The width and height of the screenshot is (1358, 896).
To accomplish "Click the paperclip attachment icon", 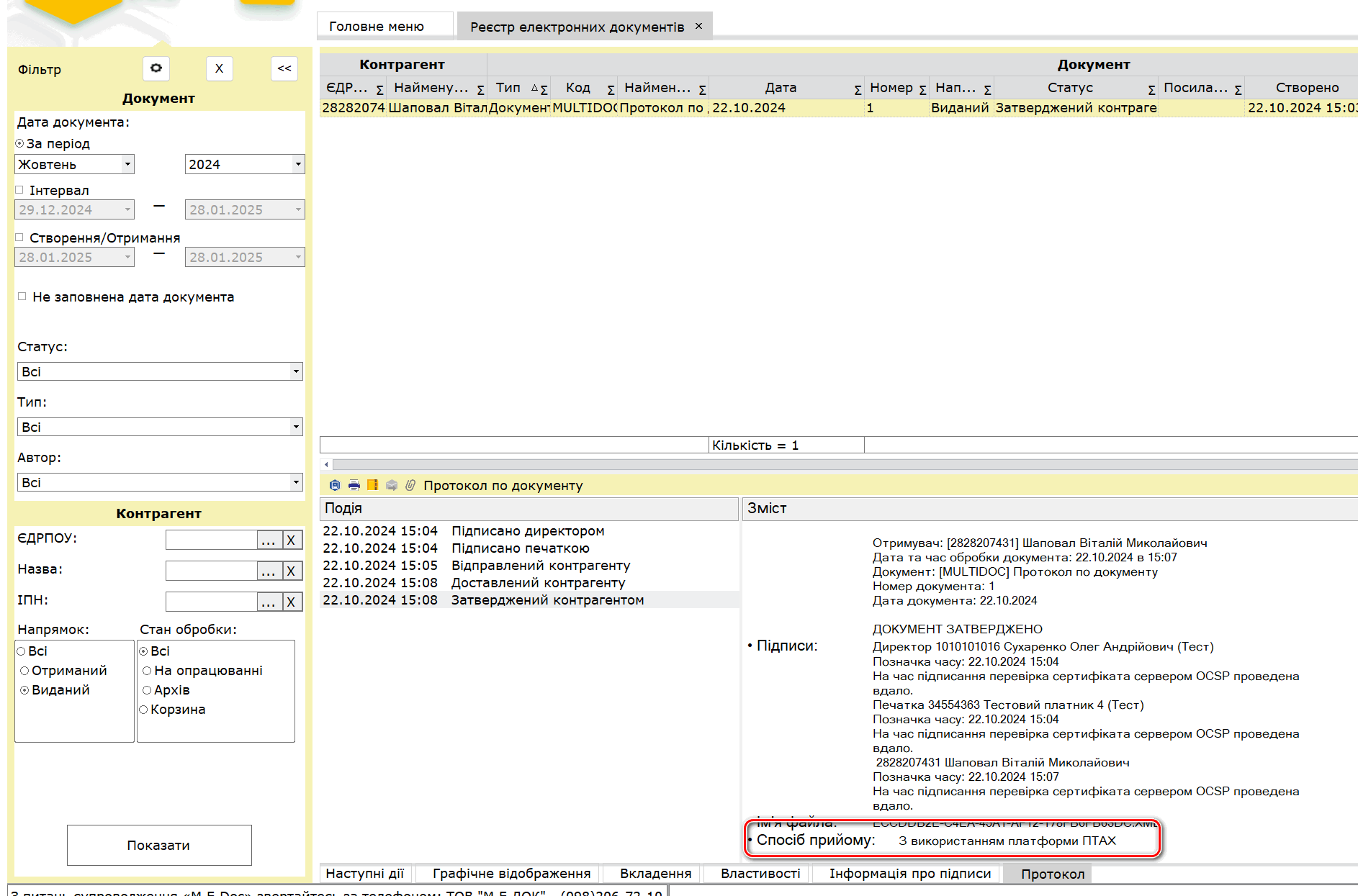I will coord(410,485).
